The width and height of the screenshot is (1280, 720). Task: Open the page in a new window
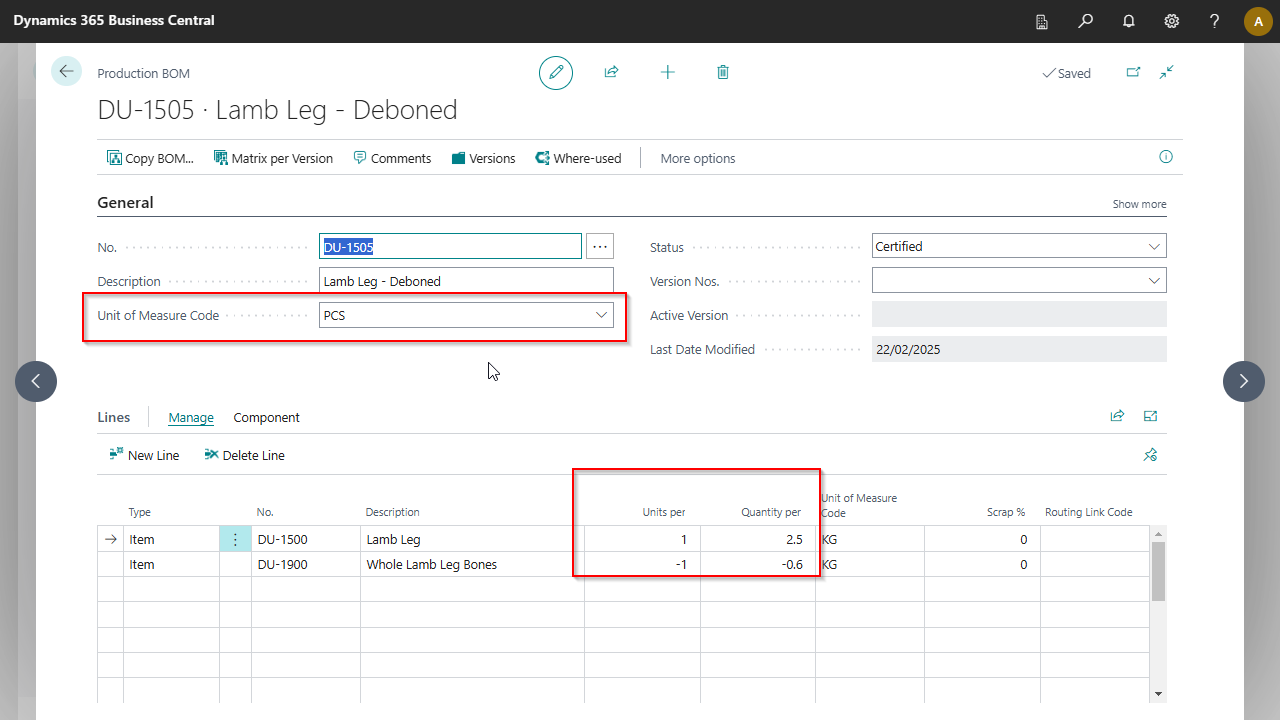[x=1133, y=72]
